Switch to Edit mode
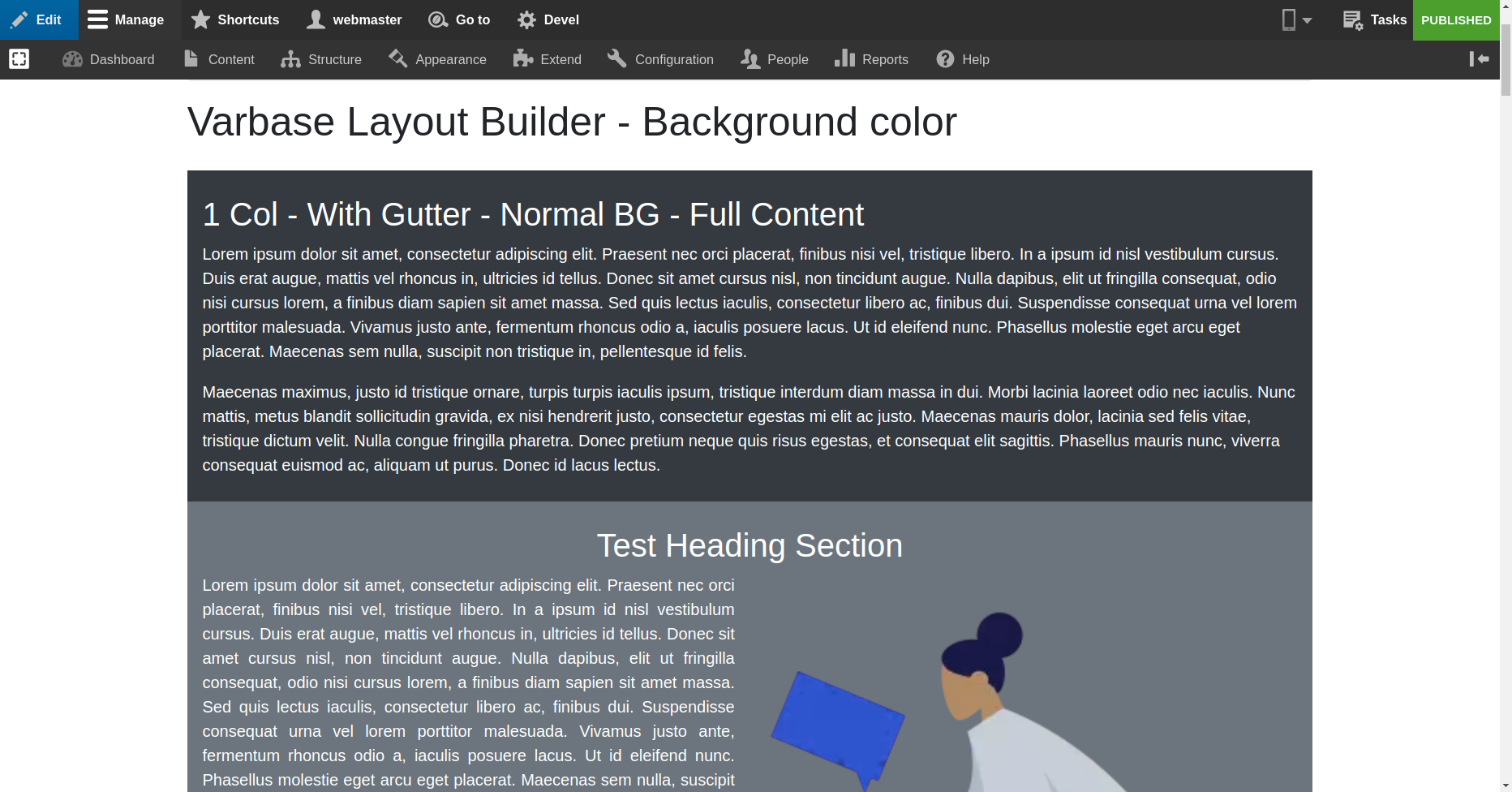This screenshot has width=1512, height=792. [x=39, y=19]
